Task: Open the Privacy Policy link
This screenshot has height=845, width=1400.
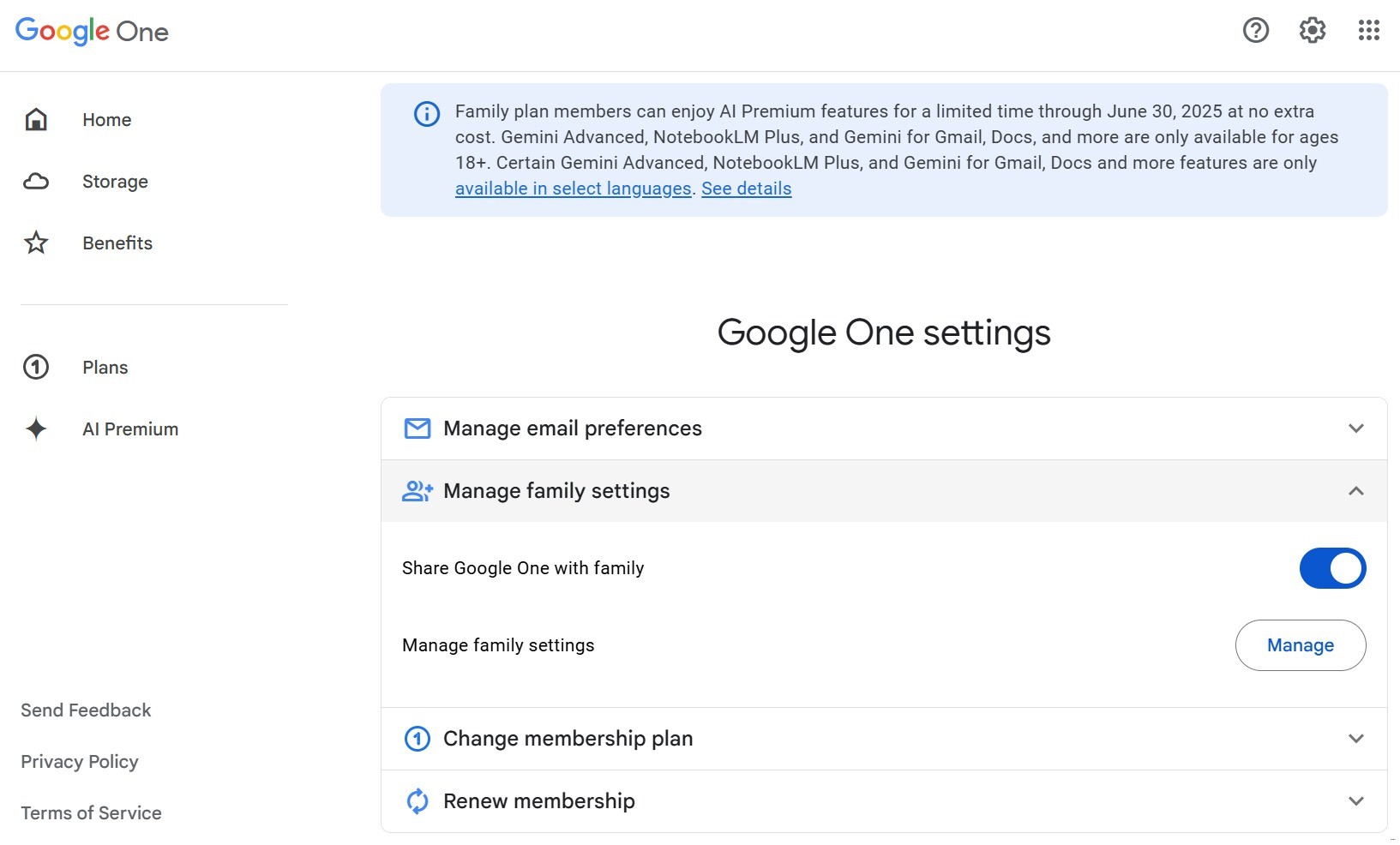Action: [80, 762]
